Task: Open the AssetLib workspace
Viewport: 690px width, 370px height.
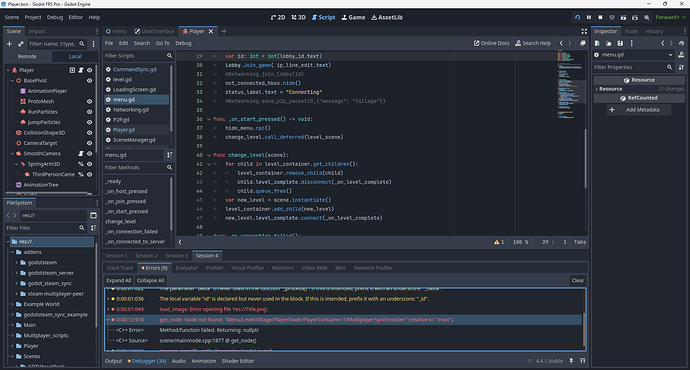Action: click(387, 18)
